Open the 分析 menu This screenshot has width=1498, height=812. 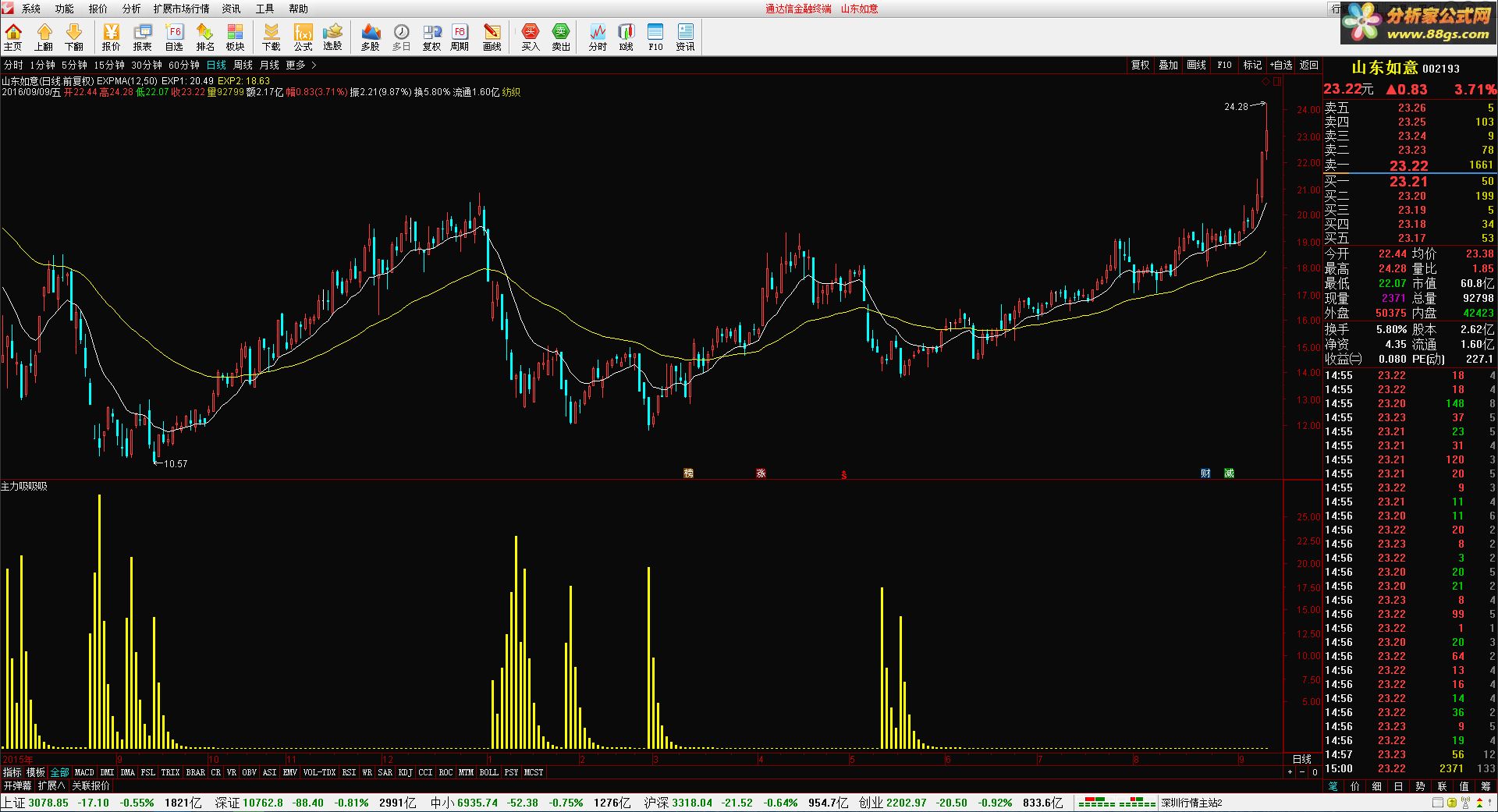(x=131, y=9)
